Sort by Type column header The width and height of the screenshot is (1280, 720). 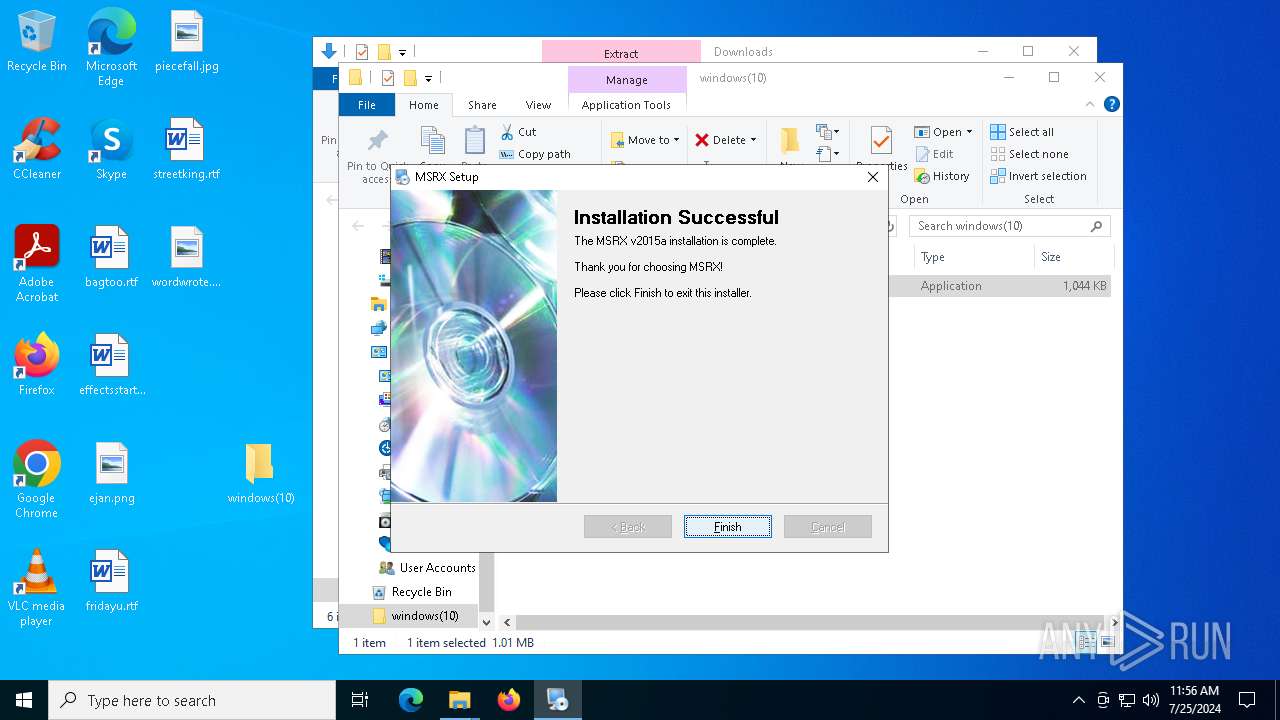(x=974, y=257)
